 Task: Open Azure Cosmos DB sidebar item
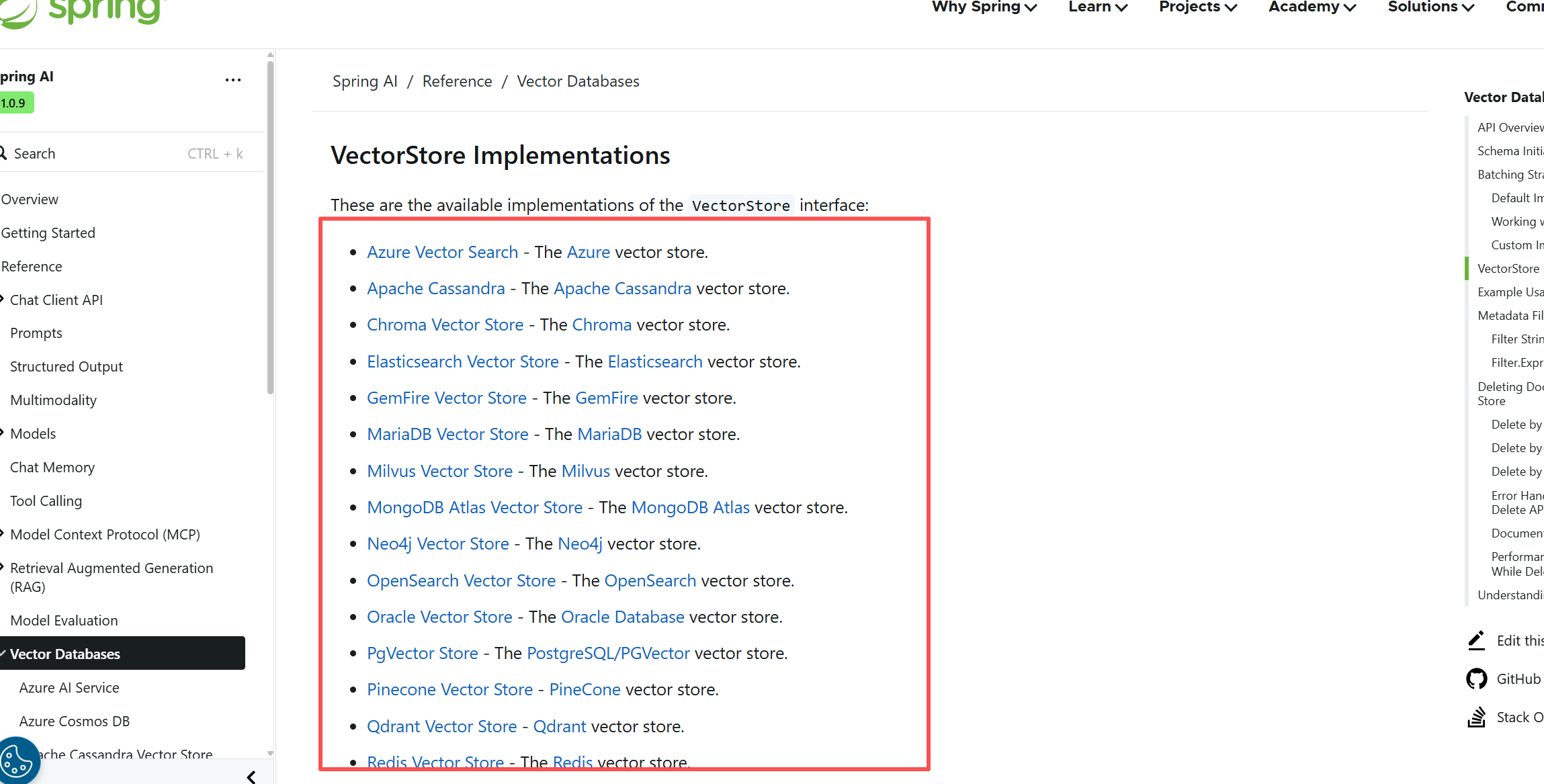click(x=75, y=722)
